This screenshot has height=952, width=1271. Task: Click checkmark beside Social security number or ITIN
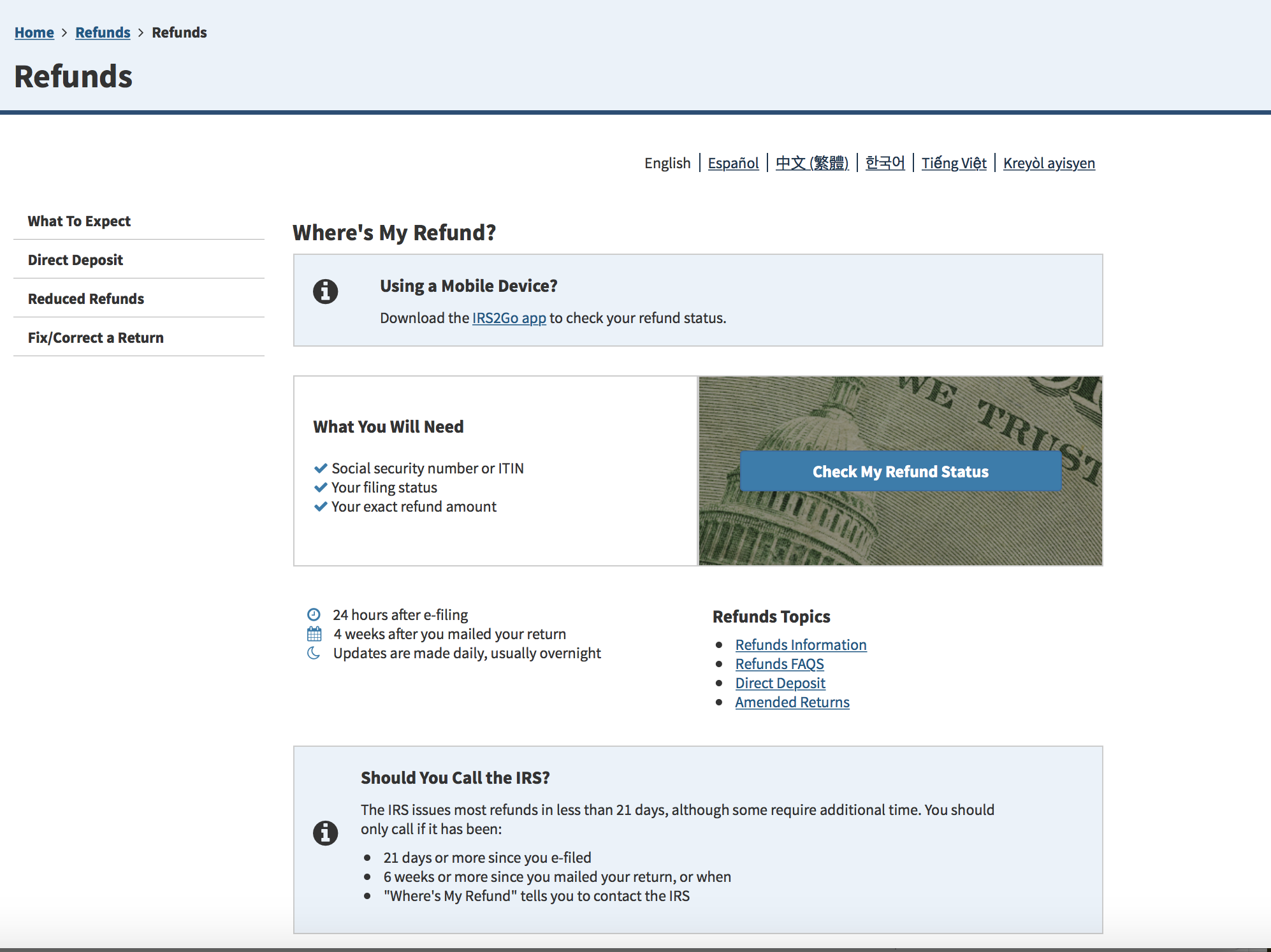321,468
